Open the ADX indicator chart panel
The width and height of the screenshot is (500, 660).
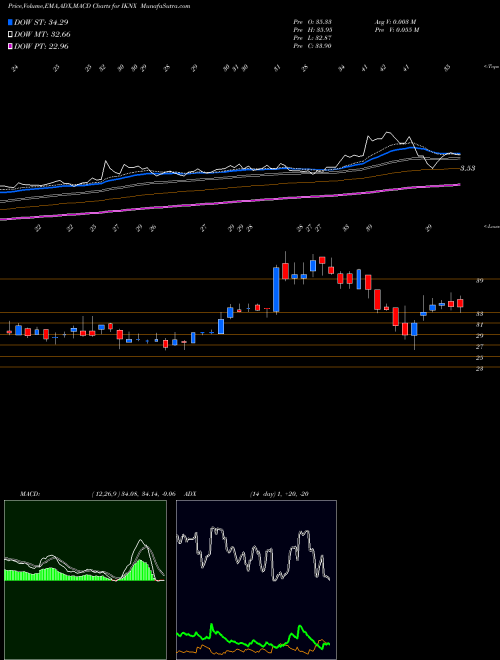[256, 580]
